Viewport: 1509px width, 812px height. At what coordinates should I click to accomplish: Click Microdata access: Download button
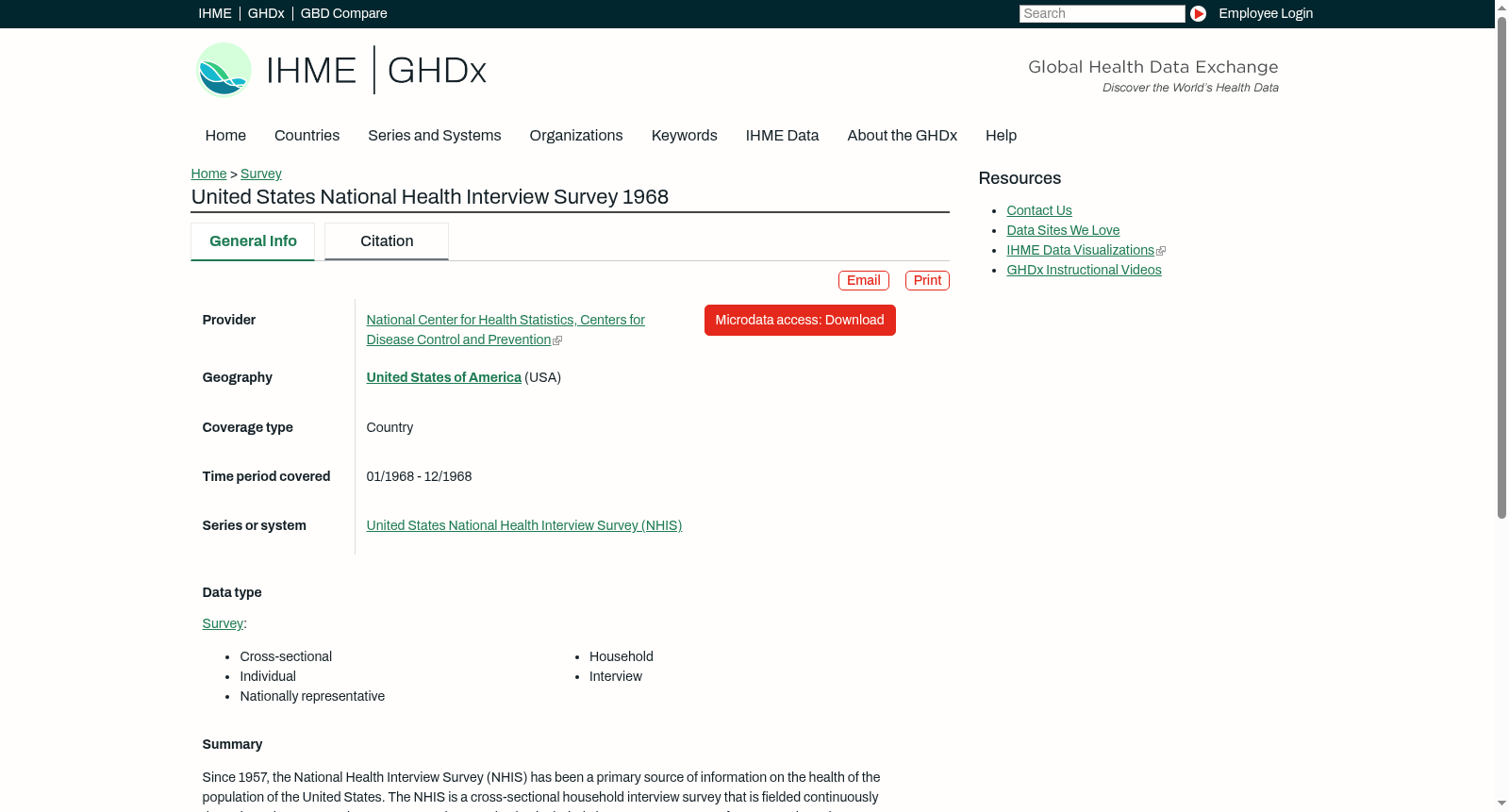pos(800,320)
